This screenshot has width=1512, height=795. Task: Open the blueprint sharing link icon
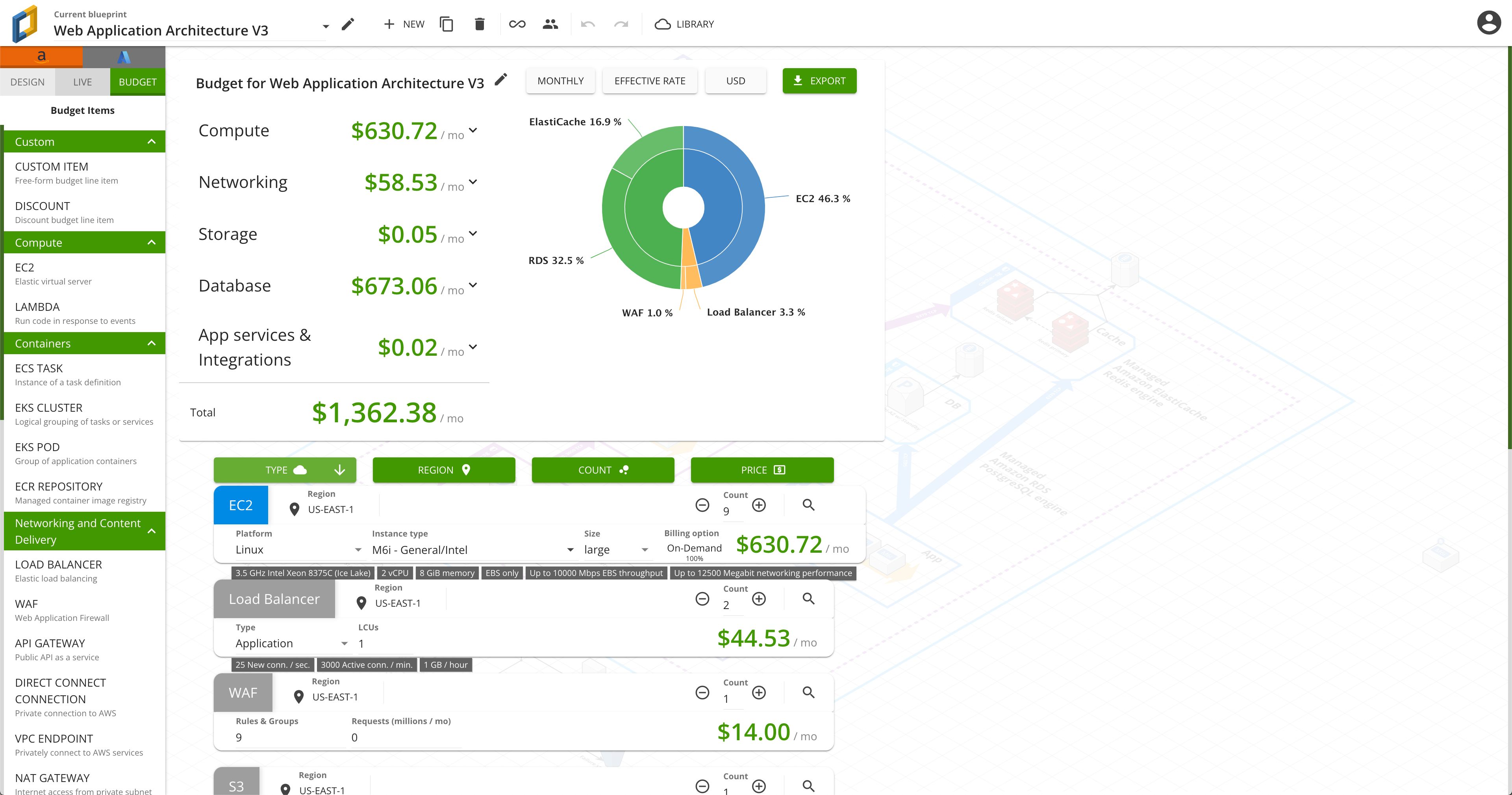tap(517, 24)
